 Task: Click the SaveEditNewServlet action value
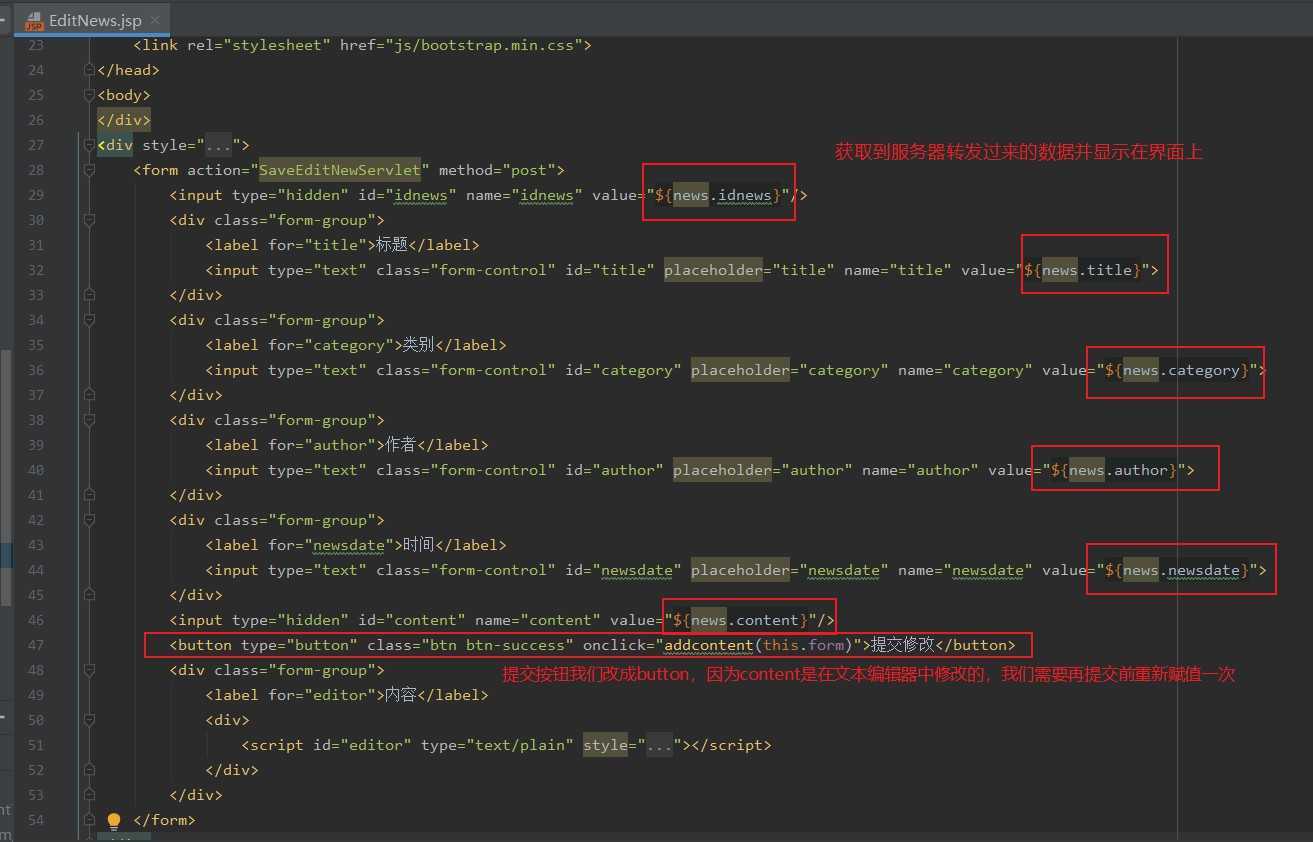(340, 170)
